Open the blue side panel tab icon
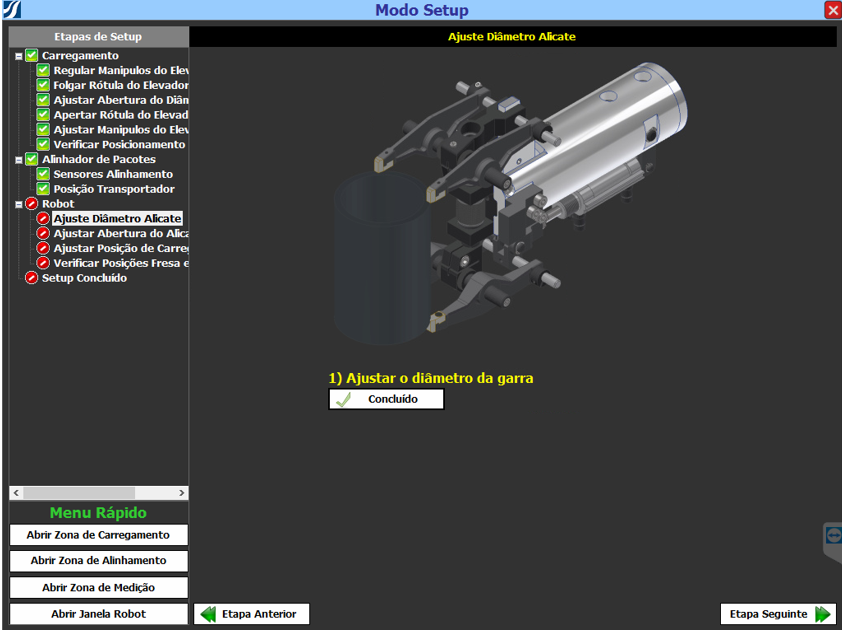The width and height of the screenshot is (842, 631). coord(833,536)
